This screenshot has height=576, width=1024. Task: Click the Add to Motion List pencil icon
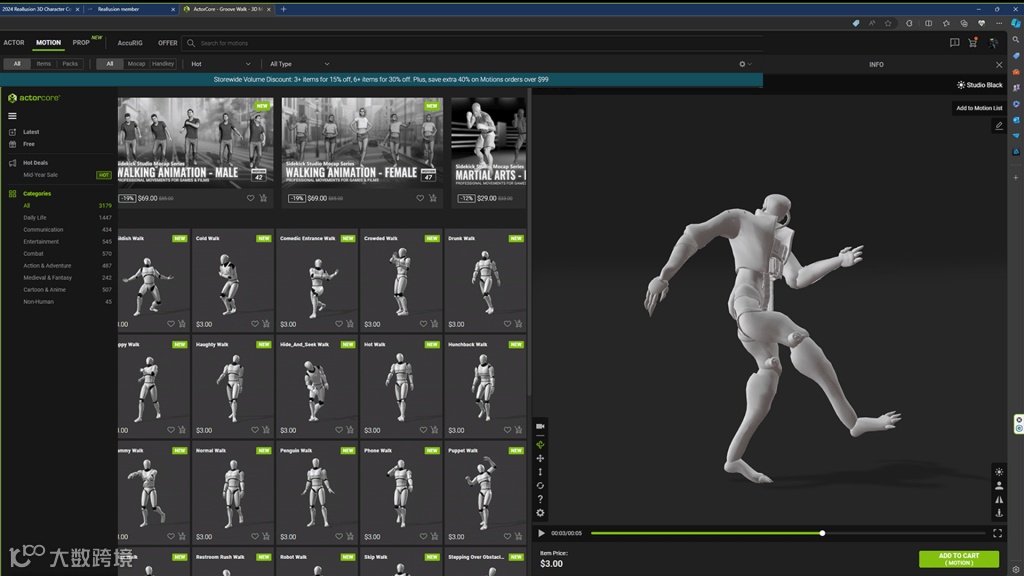pyautogui.click(x=998, y=126)
